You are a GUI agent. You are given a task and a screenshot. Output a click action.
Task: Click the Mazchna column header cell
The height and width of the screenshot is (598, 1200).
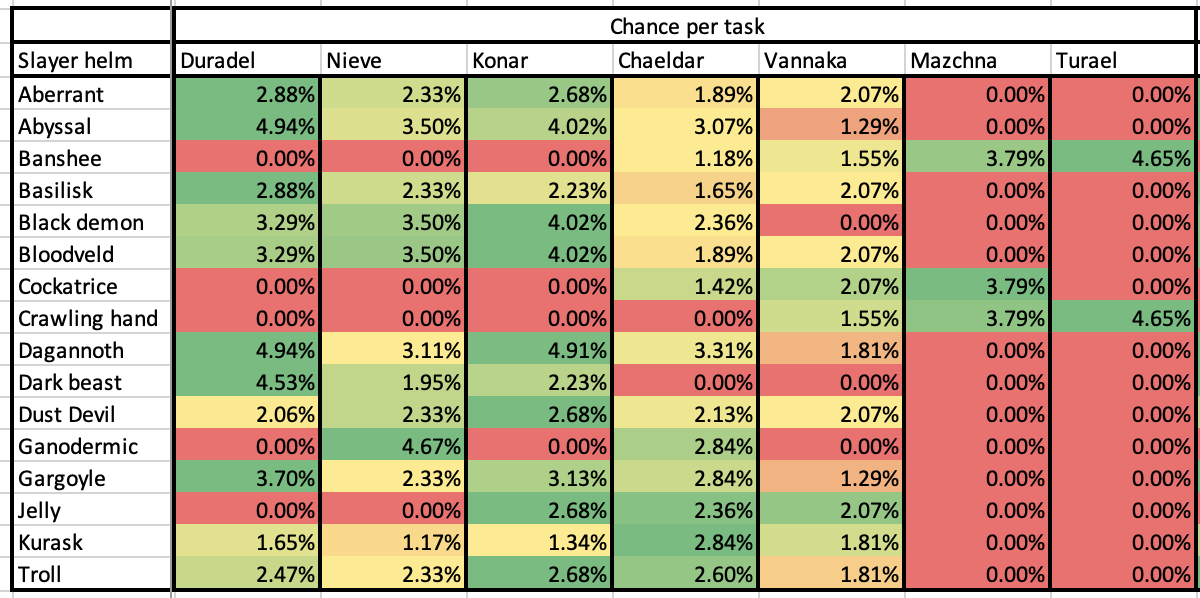(978, 61)
